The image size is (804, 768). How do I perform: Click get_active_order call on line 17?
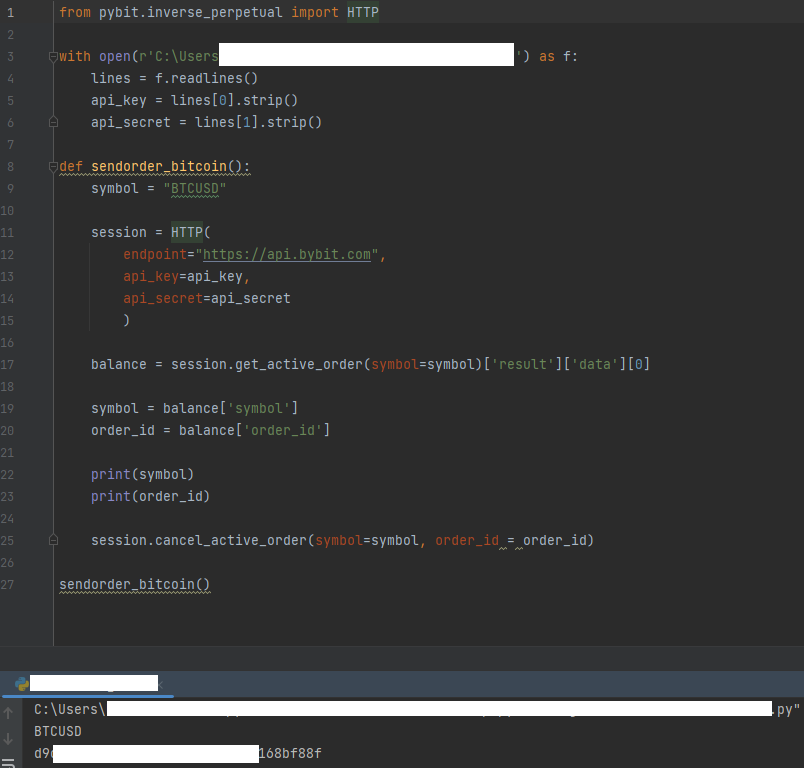click(x=299, y=365)
